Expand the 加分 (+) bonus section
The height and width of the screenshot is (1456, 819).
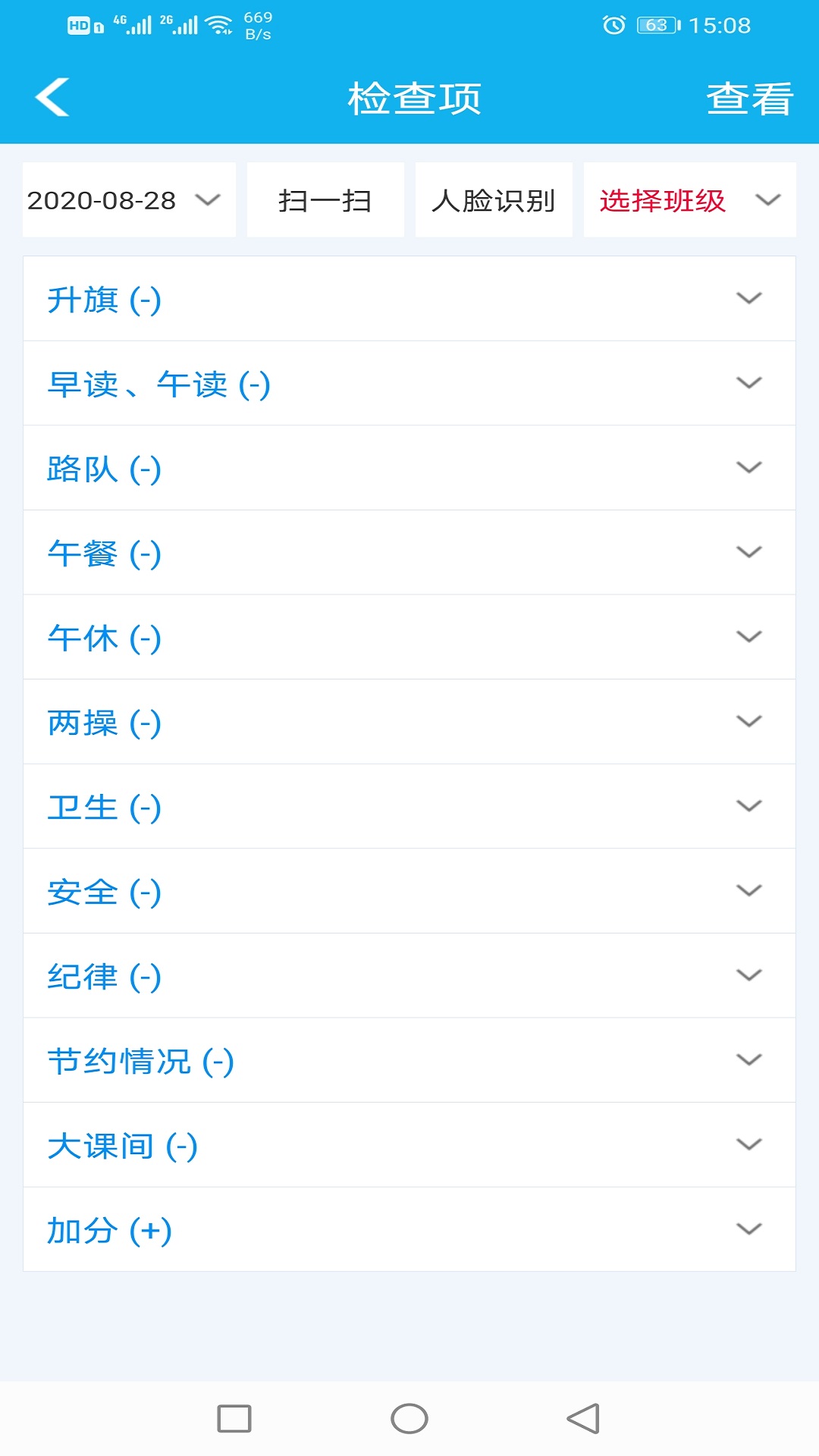coord(409,1229)
